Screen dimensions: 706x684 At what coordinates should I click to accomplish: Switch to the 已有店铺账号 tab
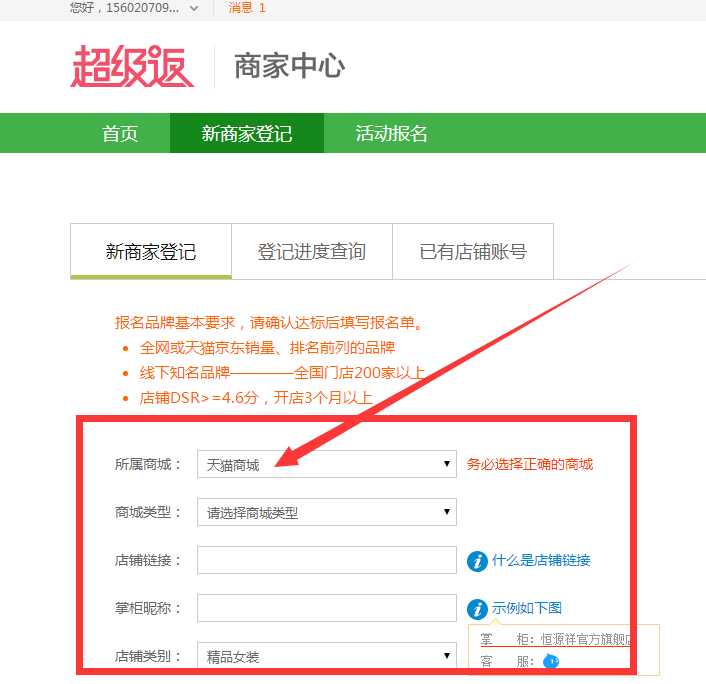point(473,251)
